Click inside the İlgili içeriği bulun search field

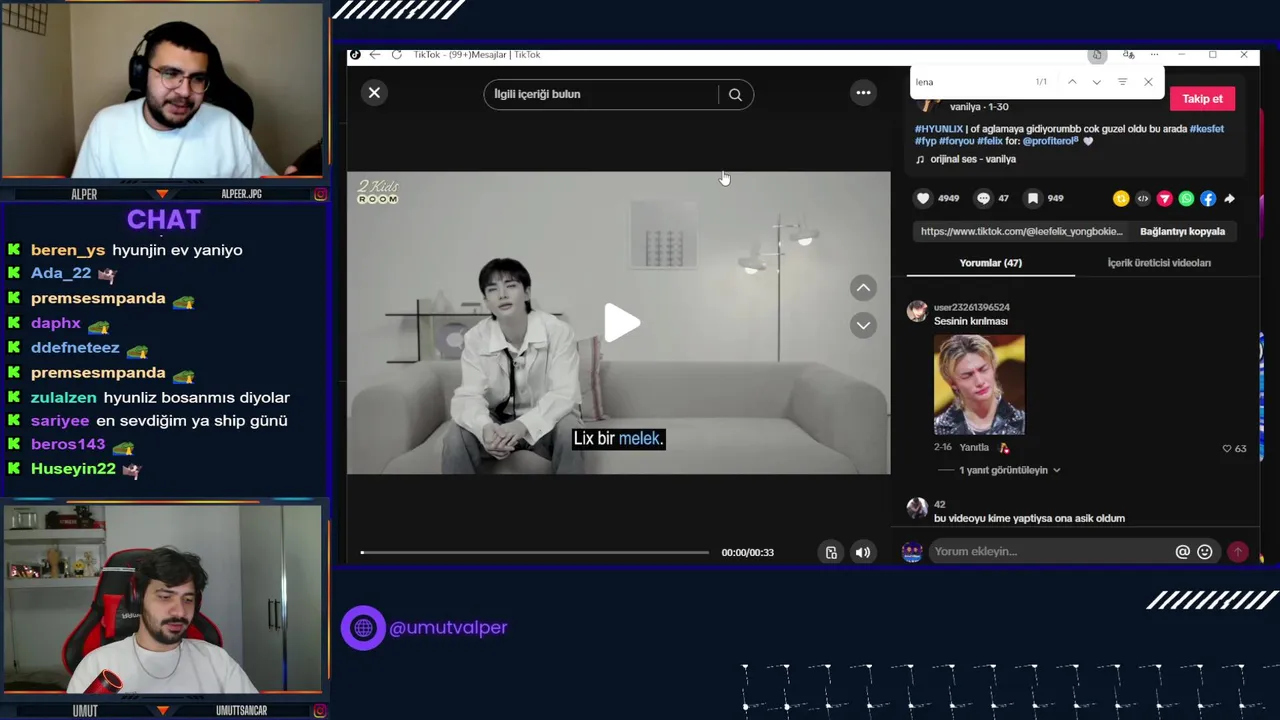pos(600,94)
